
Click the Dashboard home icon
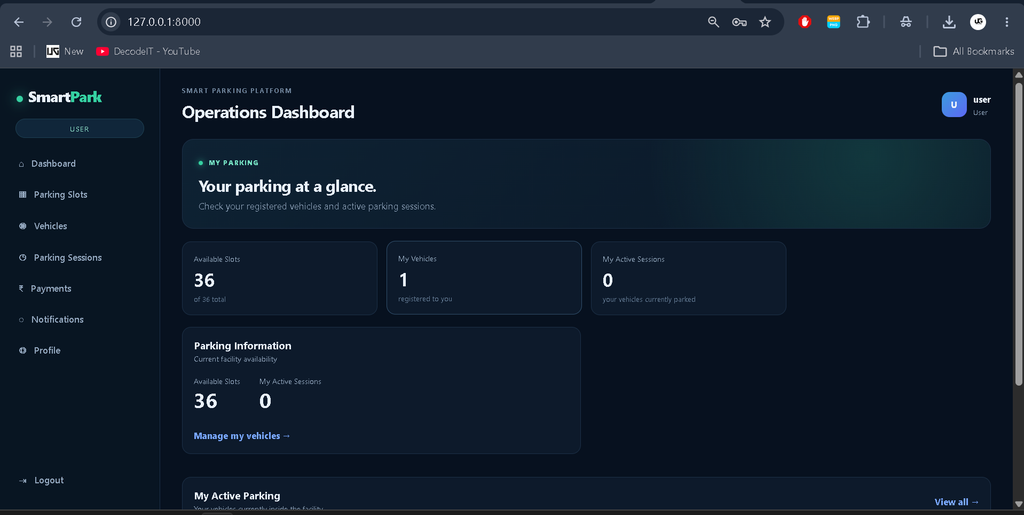[x=22, y=164]
